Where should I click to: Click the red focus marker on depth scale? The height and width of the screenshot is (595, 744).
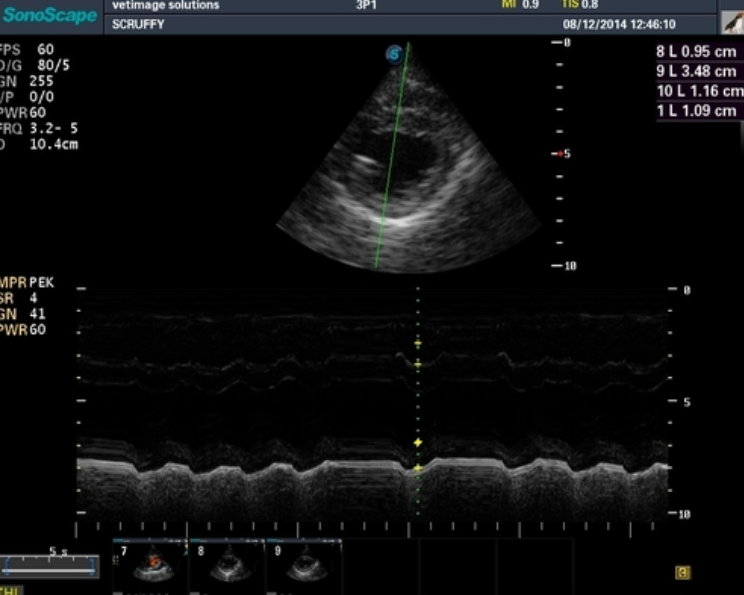(560, 154)
